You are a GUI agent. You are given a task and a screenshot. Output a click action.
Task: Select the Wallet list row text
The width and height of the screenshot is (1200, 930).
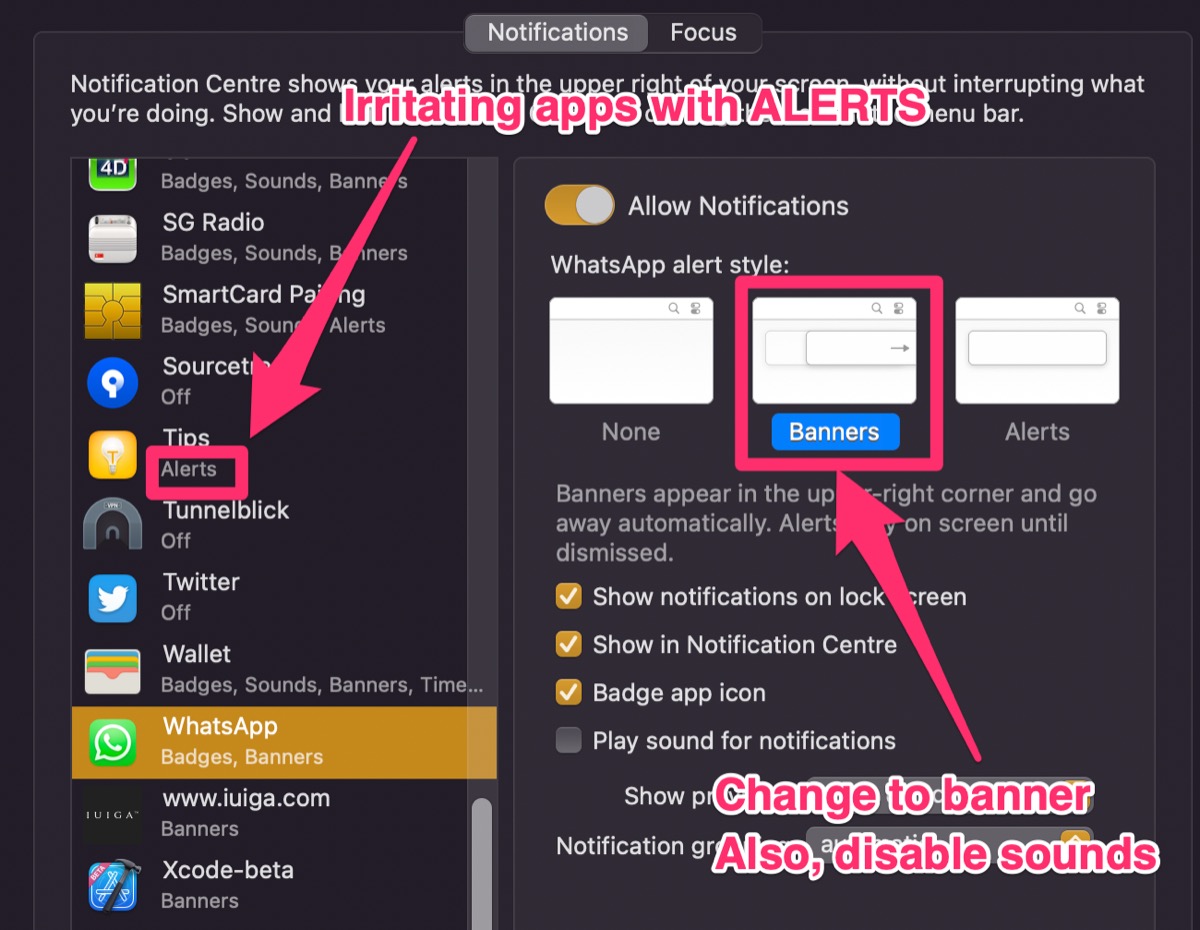point(322,669)
